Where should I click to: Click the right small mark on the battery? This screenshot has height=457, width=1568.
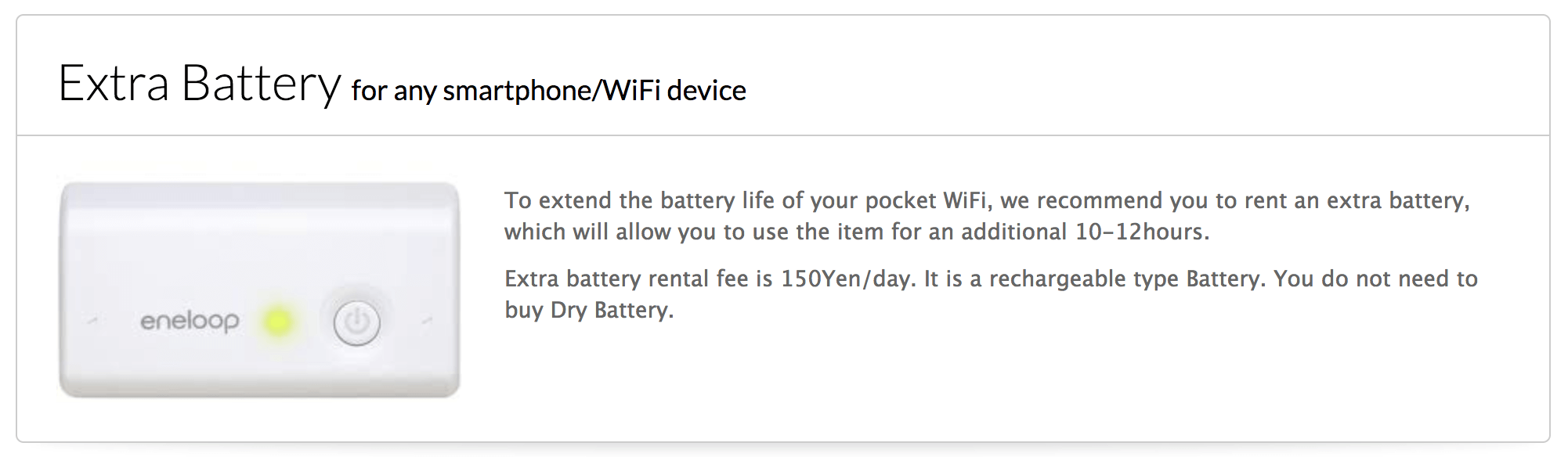(x=427, y=321)
